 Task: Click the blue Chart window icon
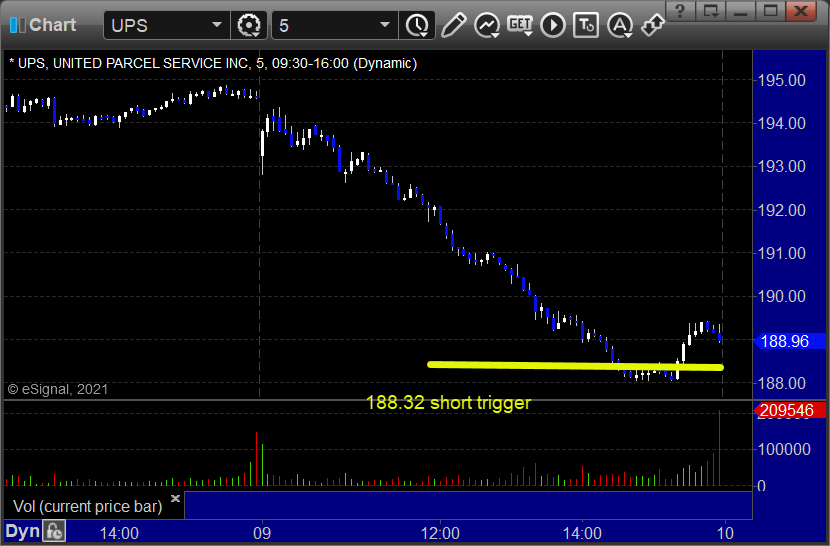[x=17, y=25]
